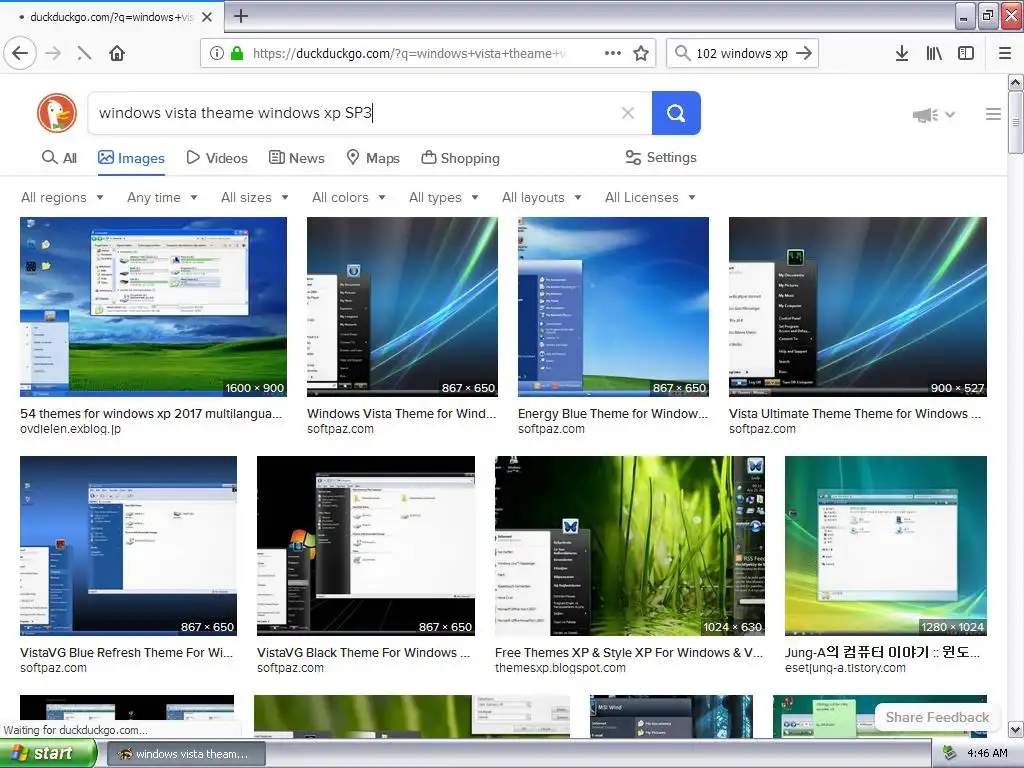Expand the All colors filter
The width and height of the screenshot is (1024, 768).
(x=349, y=197)
